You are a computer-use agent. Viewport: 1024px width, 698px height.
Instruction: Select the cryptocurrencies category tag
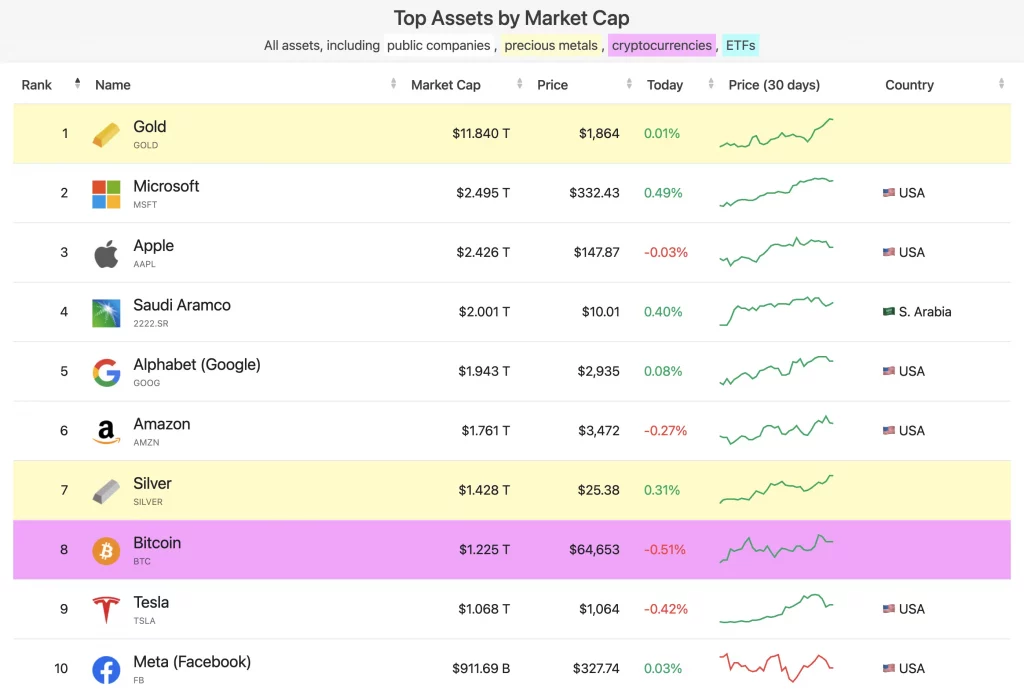661,45
